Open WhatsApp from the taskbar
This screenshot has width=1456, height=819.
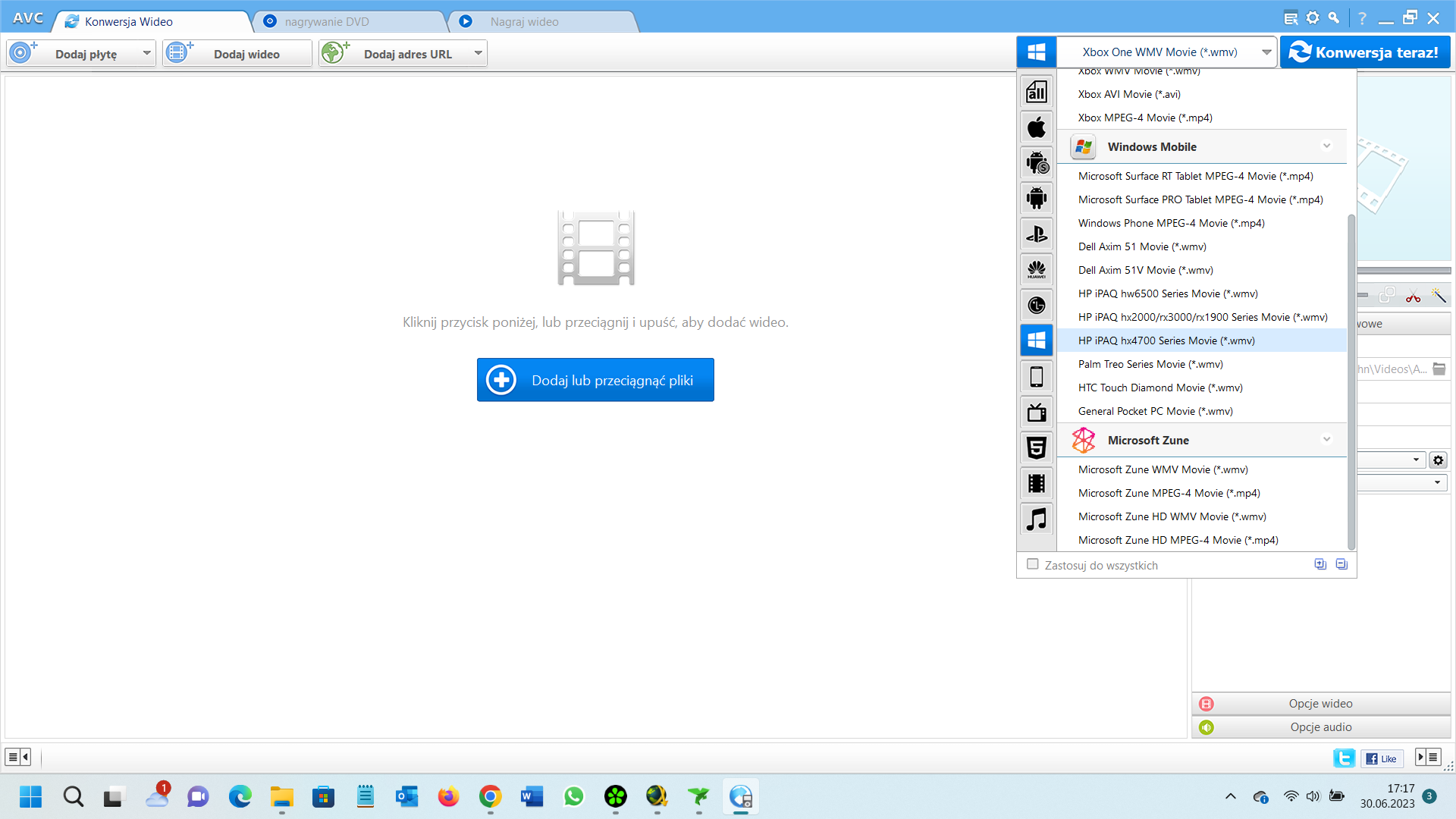pyautogui.click(x=573, y=796)
